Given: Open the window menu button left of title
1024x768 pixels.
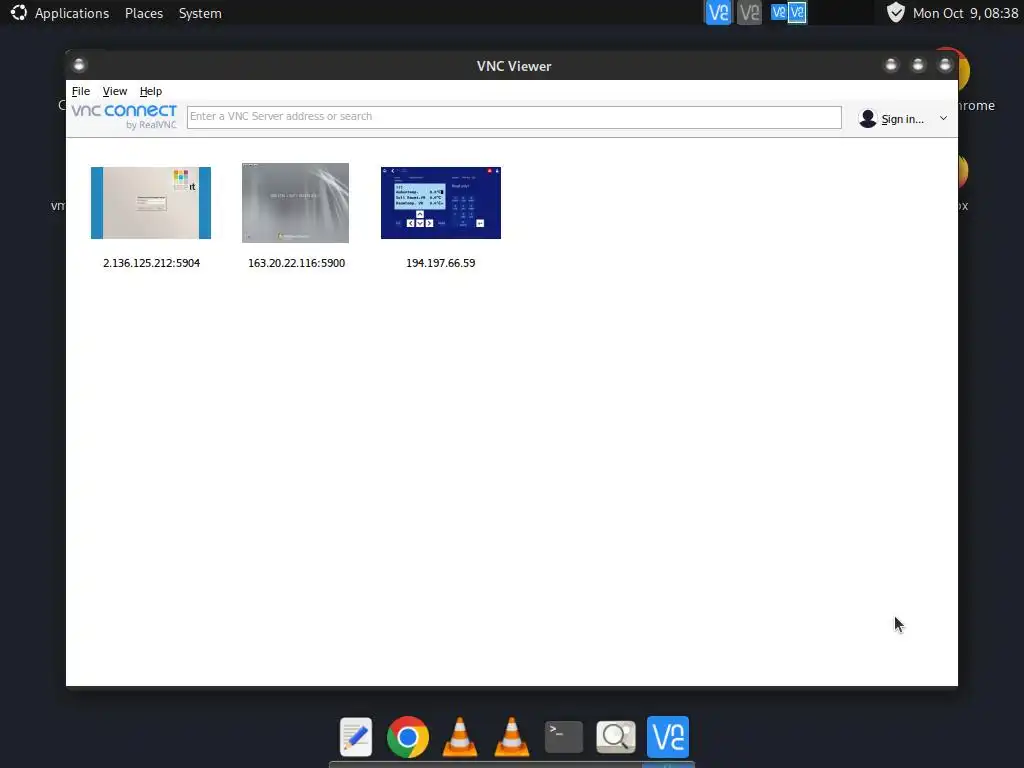Looking at the screenshot, I should click(x=79, y=65).
